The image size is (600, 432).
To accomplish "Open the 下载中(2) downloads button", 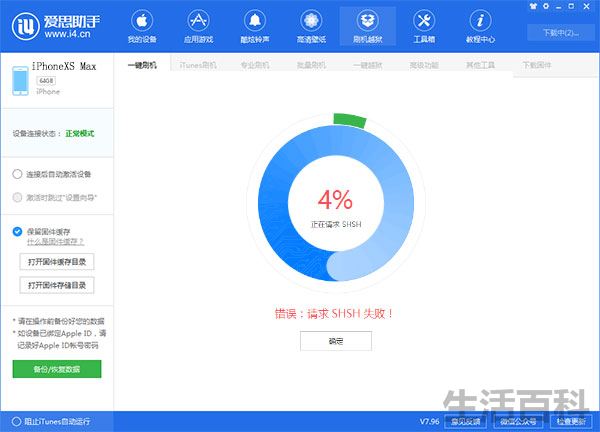I will tap(561, 33).
